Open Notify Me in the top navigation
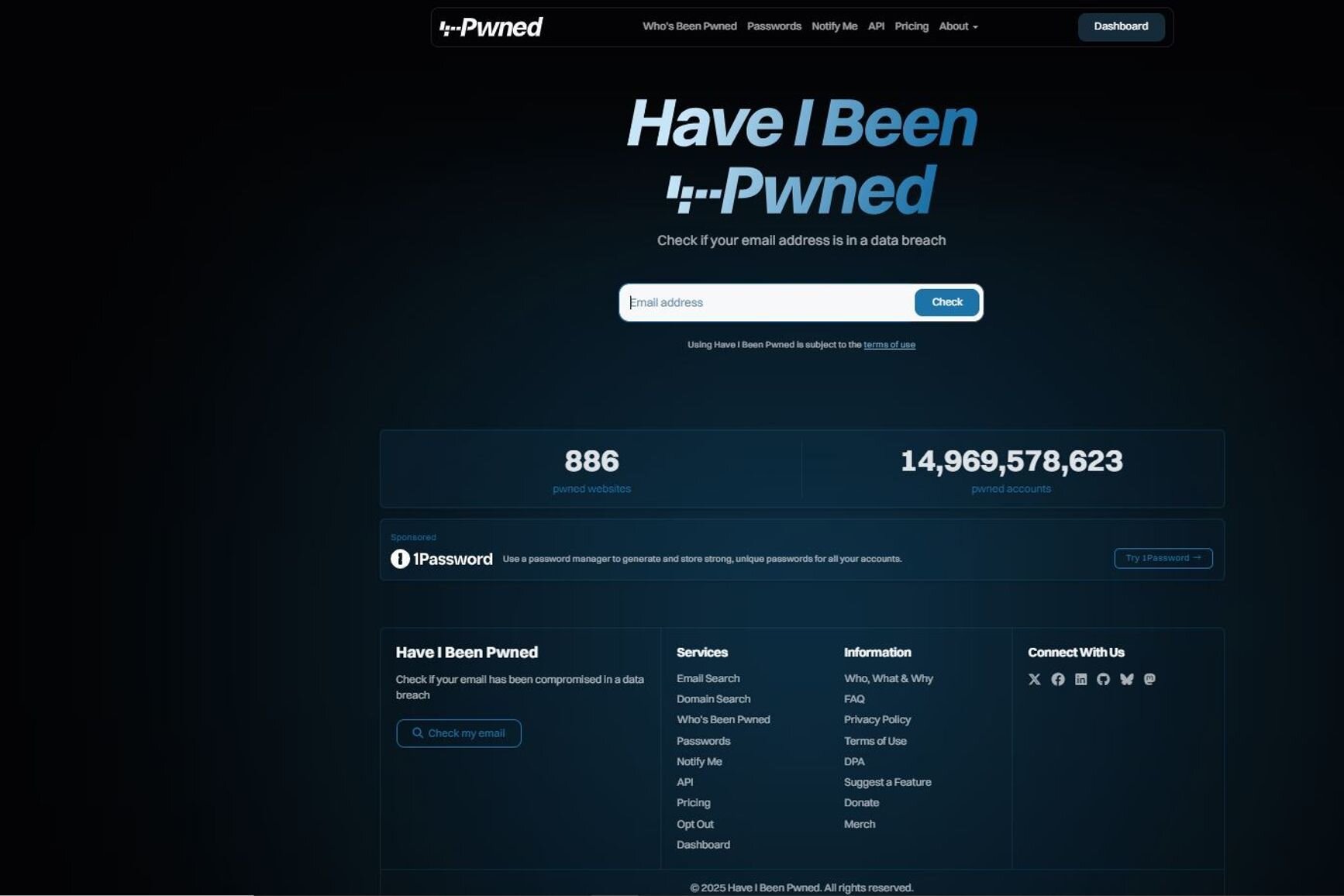 point(834,26)
